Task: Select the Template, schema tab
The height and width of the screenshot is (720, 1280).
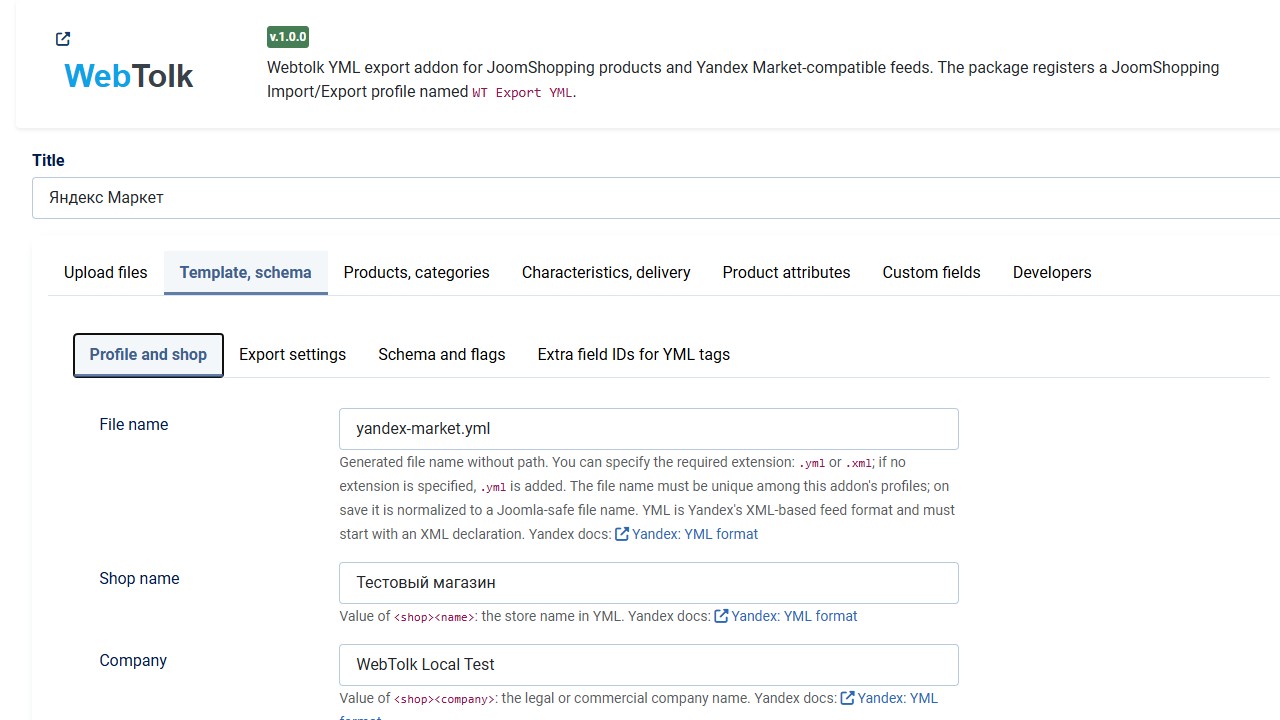Action: tap(246, 272)
